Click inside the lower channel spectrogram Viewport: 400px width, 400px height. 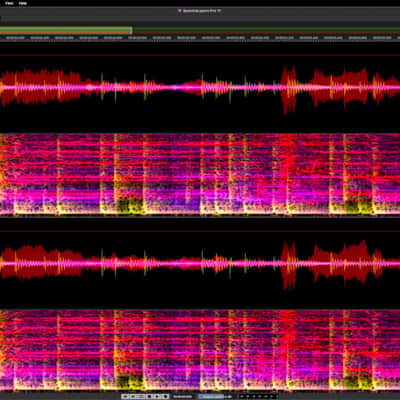200,350
